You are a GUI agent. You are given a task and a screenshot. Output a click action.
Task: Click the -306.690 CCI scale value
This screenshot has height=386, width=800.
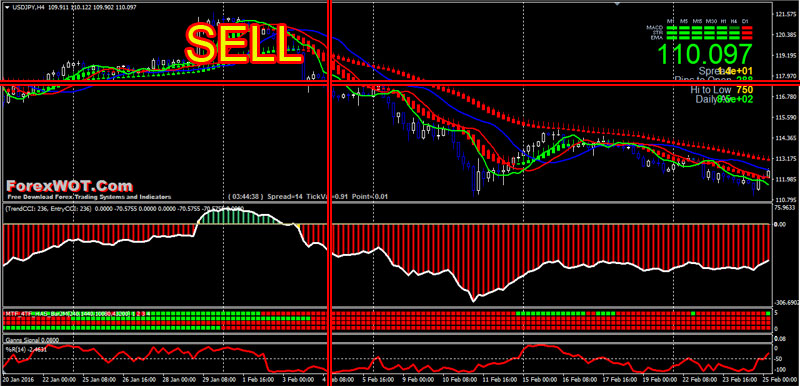pyautogui.click(x=786, y=302)
